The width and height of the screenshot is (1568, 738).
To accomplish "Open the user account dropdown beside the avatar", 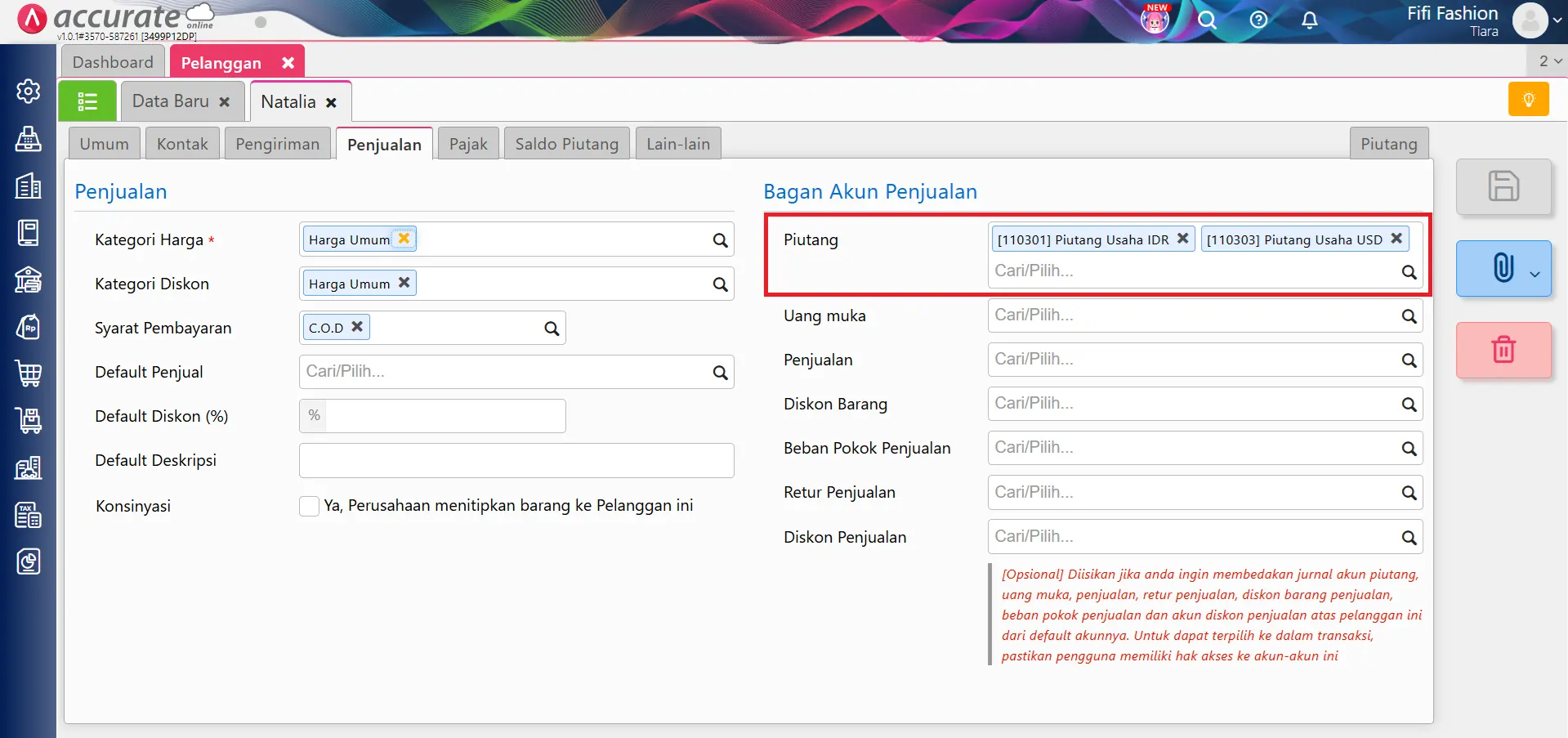I will pyautogui.click(x=1559, y=20).
